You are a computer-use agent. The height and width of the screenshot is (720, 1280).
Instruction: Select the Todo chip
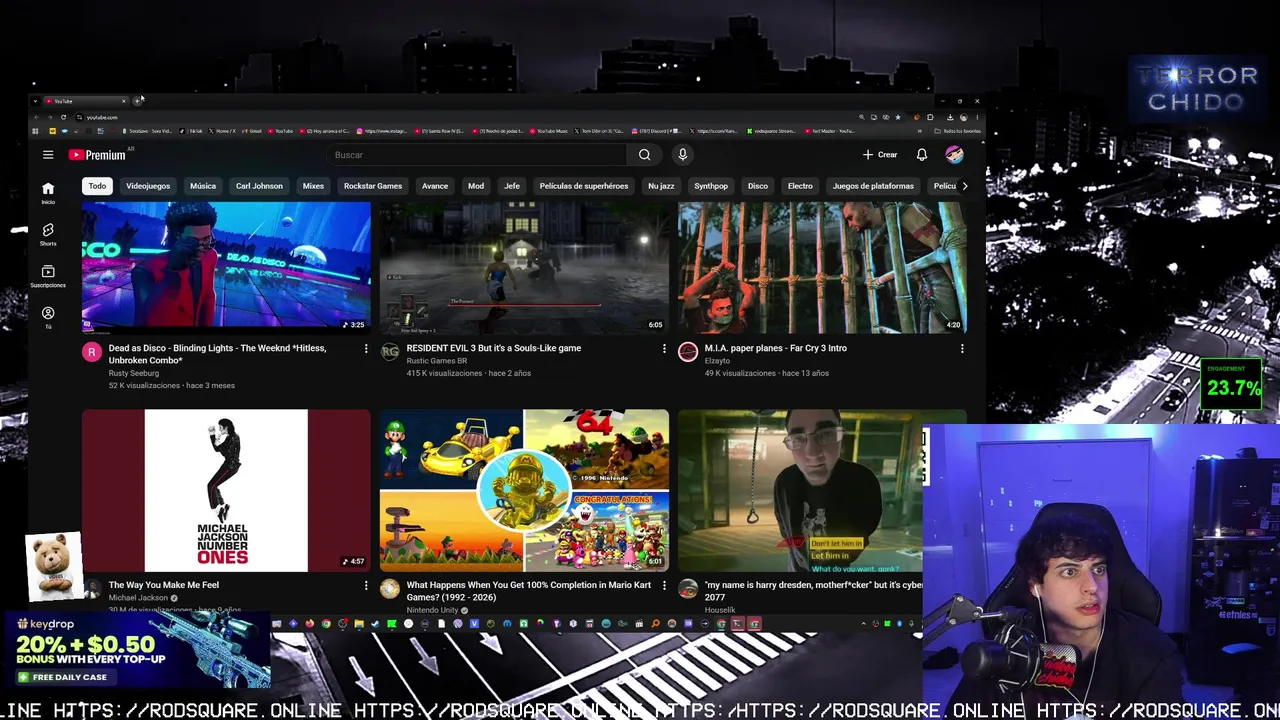(97, 186)
